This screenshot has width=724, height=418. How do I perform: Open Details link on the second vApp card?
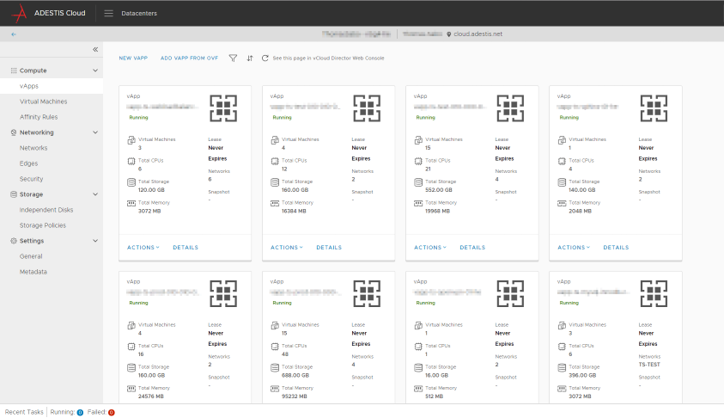329,247
